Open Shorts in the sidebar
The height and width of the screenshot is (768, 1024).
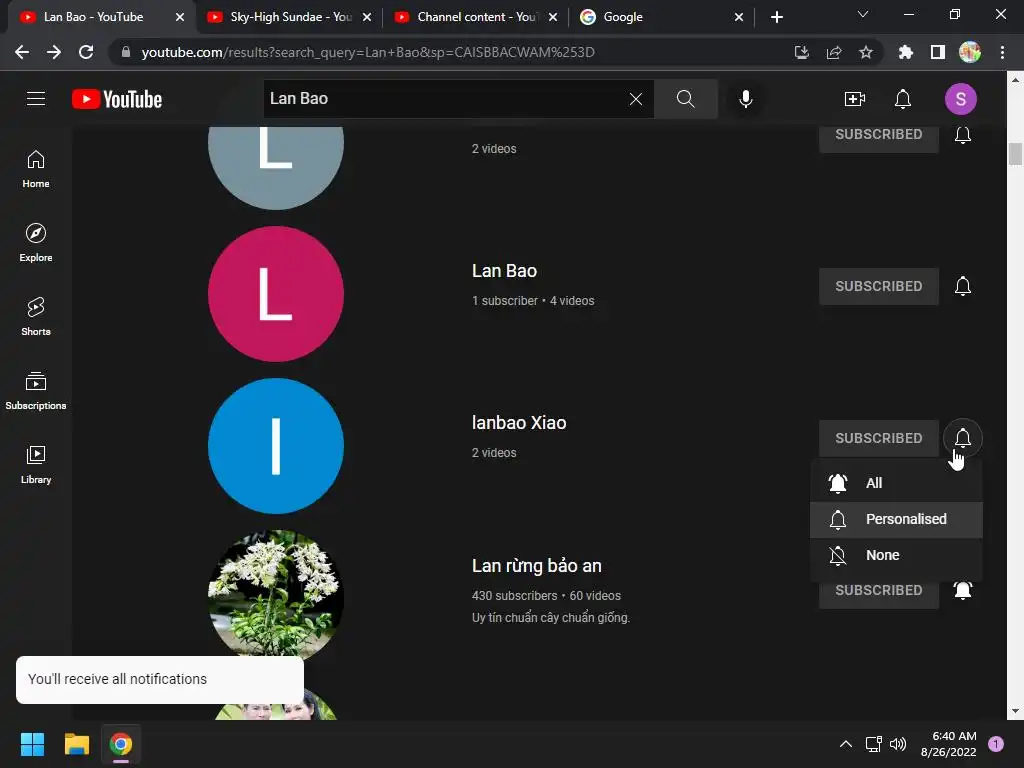(x=36, y=317)
